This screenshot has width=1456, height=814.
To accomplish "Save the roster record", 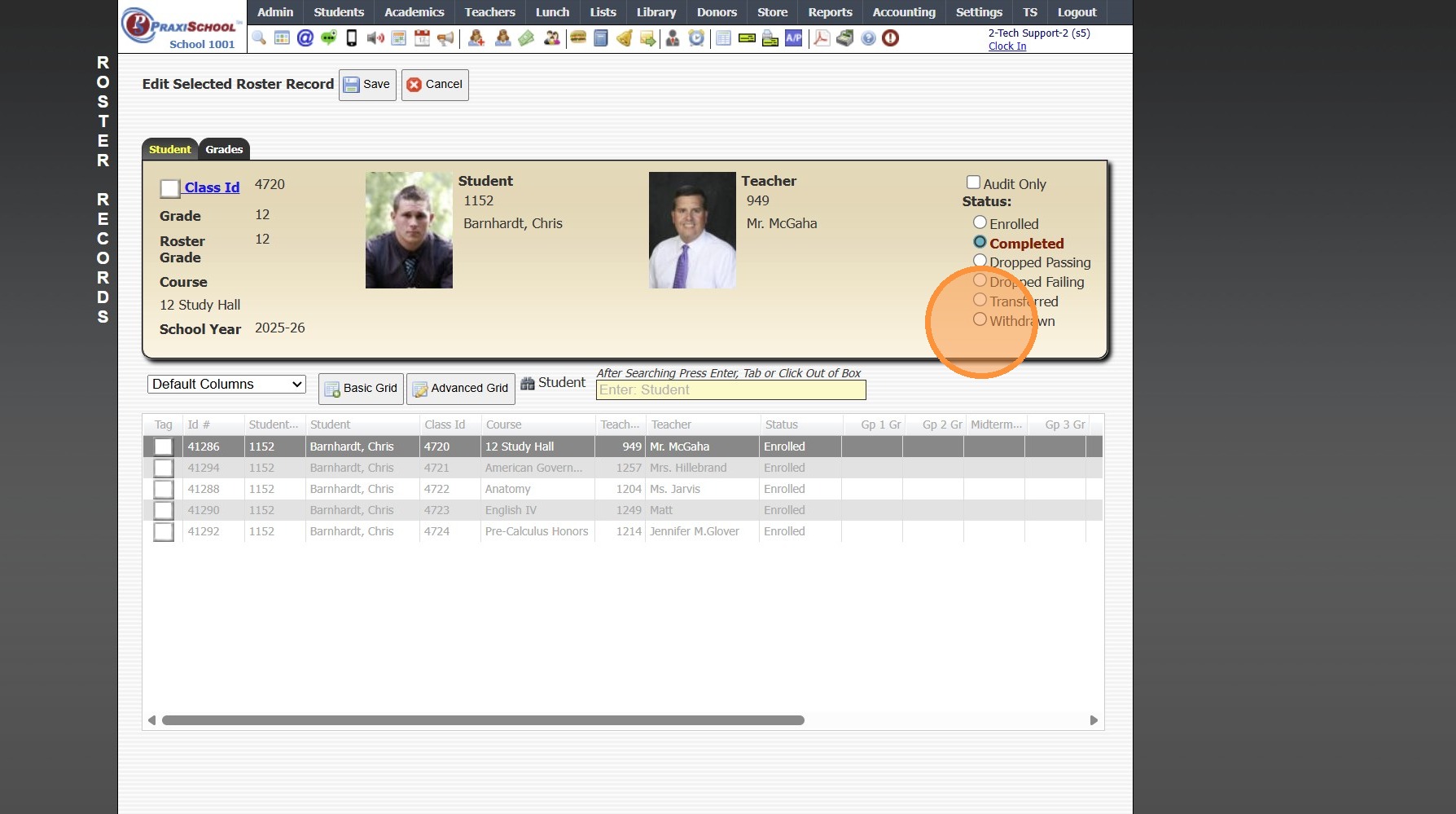I will coord(367,85).
